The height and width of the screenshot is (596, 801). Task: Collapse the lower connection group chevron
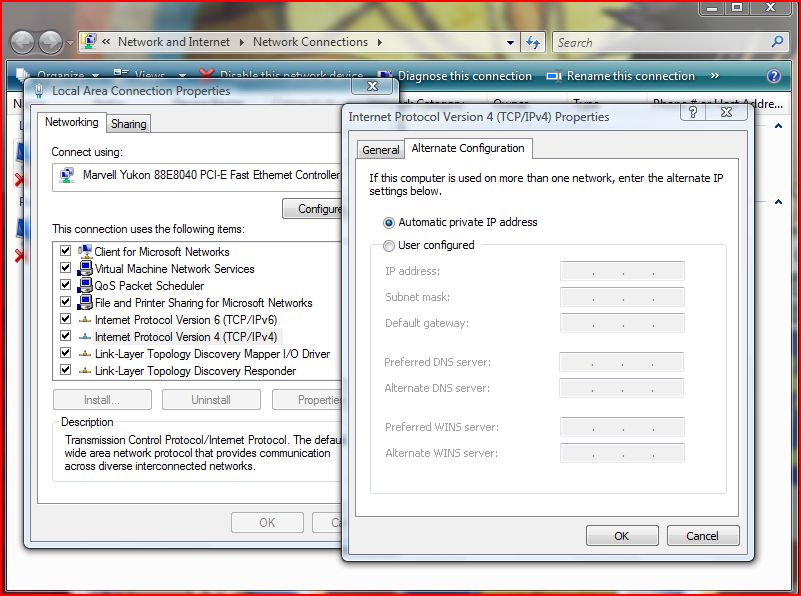click(x=778, y=202)
